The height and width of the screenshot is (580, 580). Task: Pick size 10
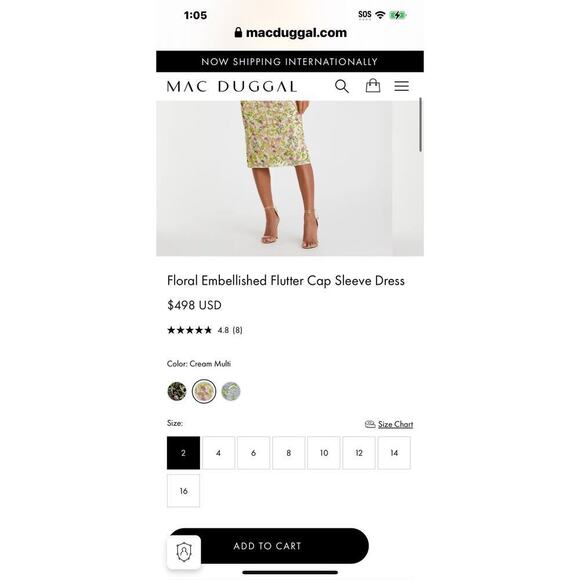(x=324, y=453)
